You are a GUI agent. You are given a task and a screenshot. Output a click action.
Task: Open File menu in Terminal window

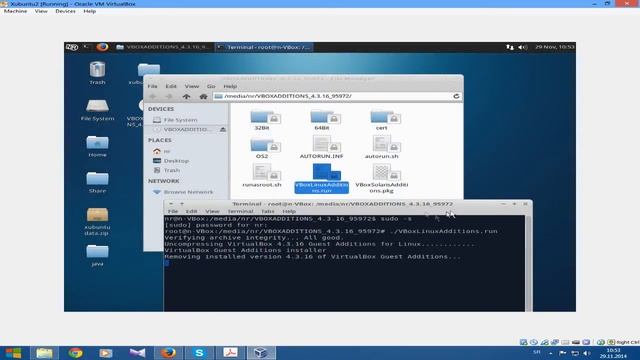173,211
